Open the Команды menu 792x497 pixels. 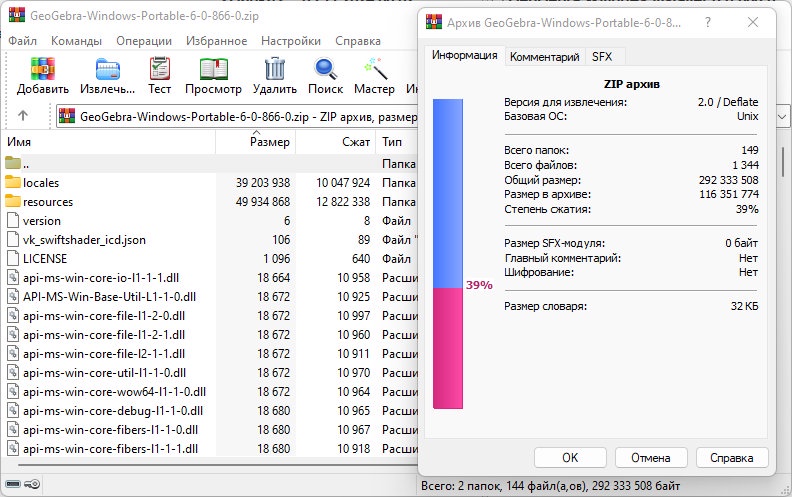point(76,41)
